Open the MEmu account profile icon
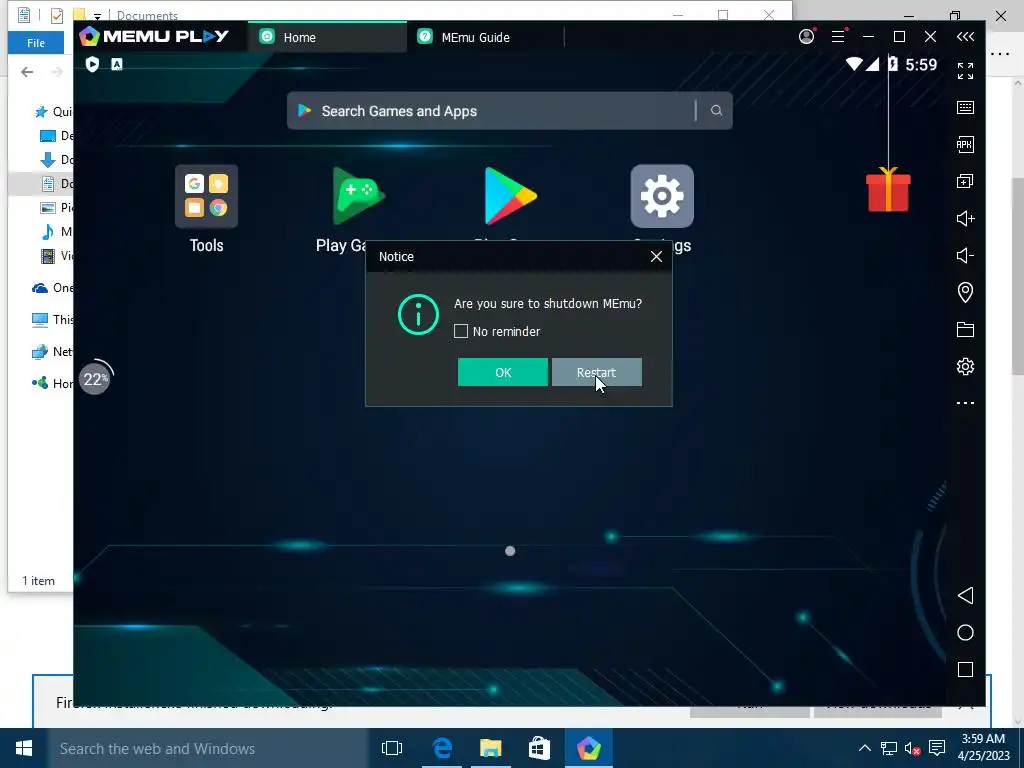 pyautogui.click(x=807, y=37)
